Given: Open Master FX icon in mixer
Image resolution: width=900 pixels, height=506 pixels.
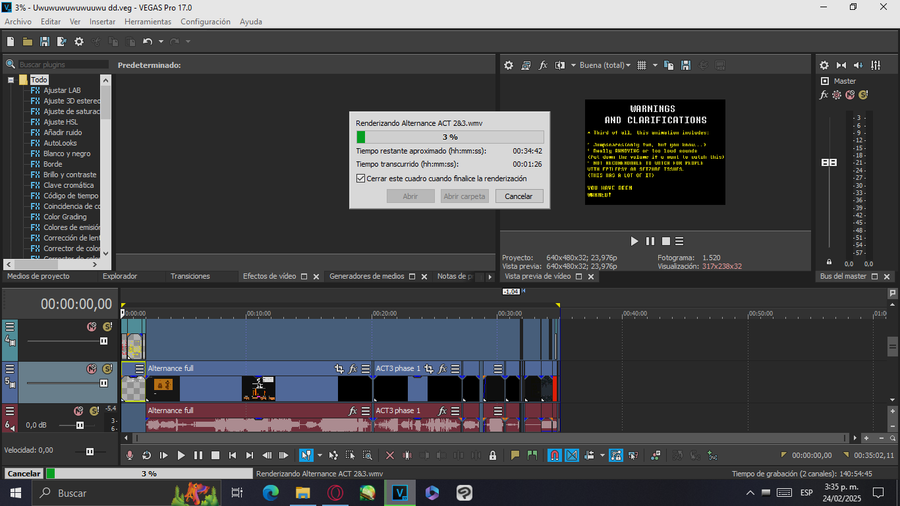Looking at the screenshot, I should click(x=824, y=95).
